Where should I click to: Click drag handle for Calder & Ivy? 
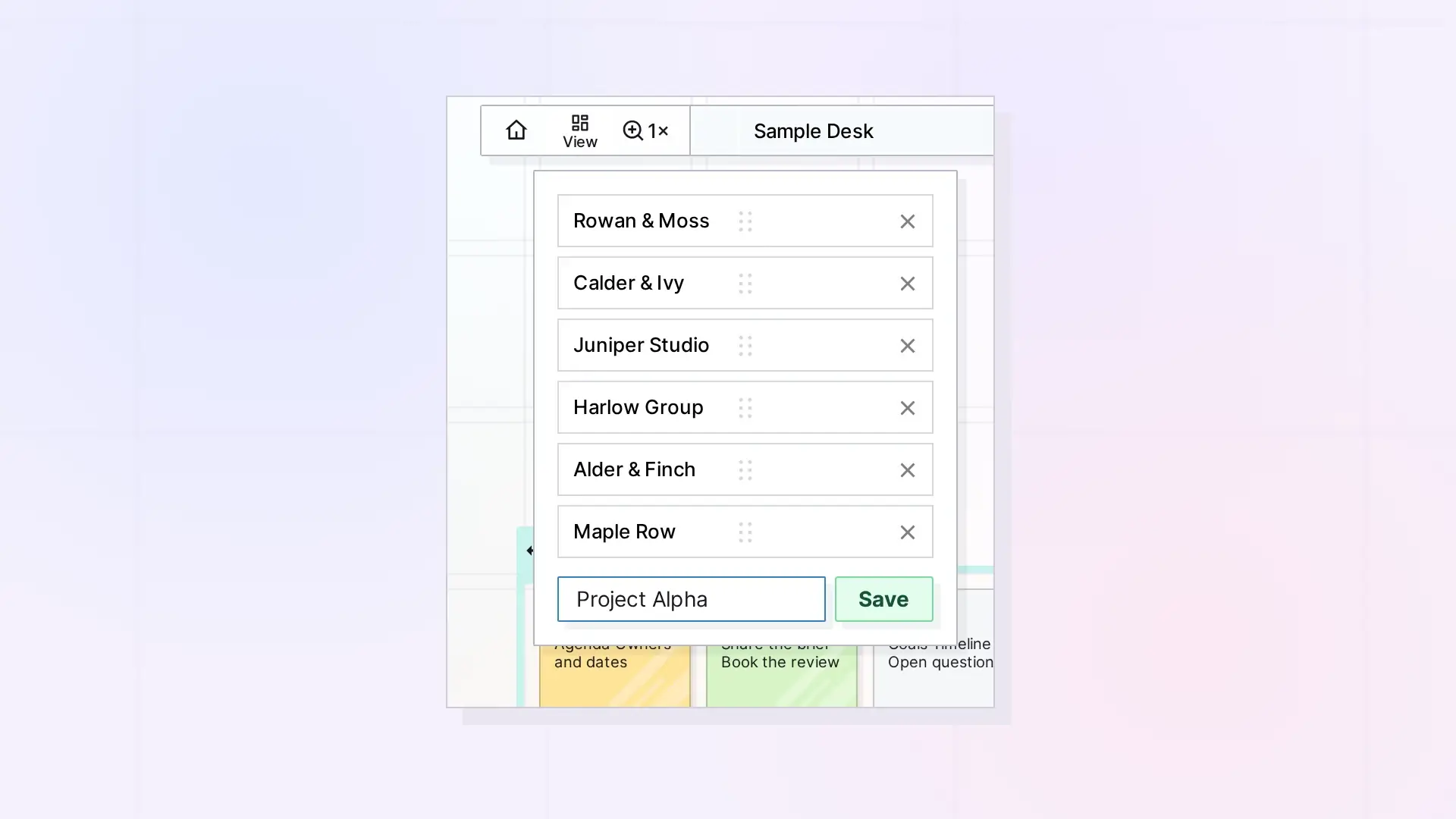745,284
